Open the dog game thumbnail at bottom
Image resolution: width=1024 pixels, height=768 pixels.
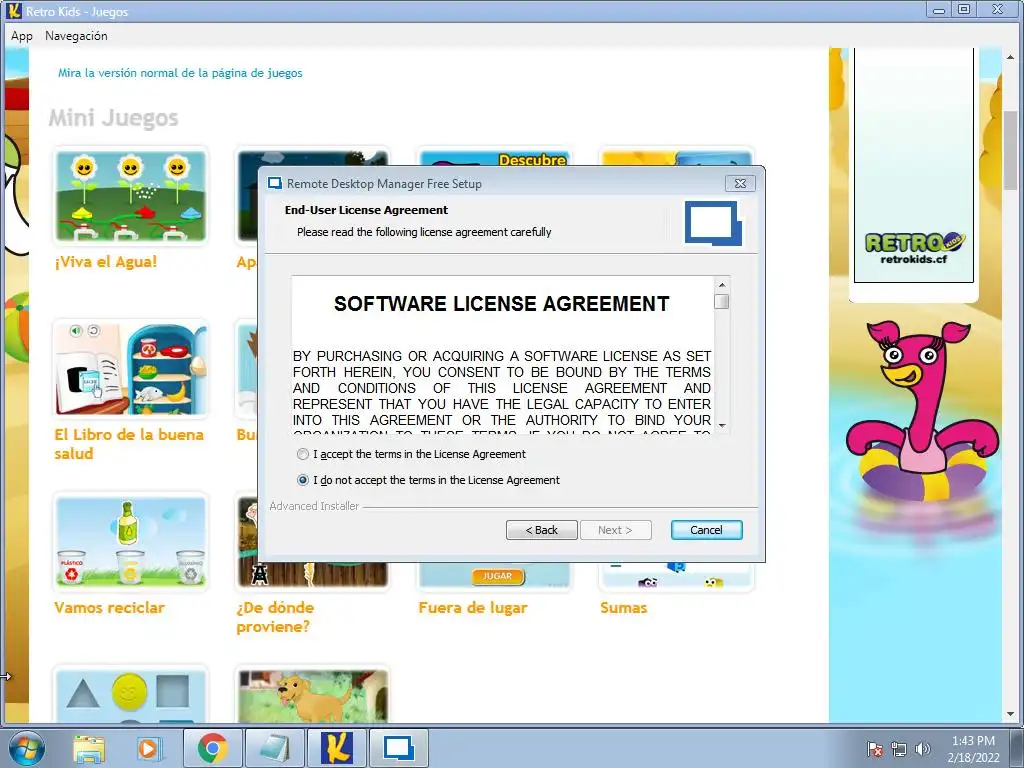(x=313, y=696)
